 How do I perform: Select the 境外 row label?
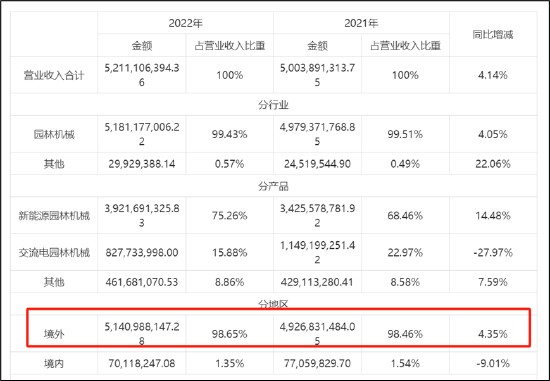coord(54,334)
